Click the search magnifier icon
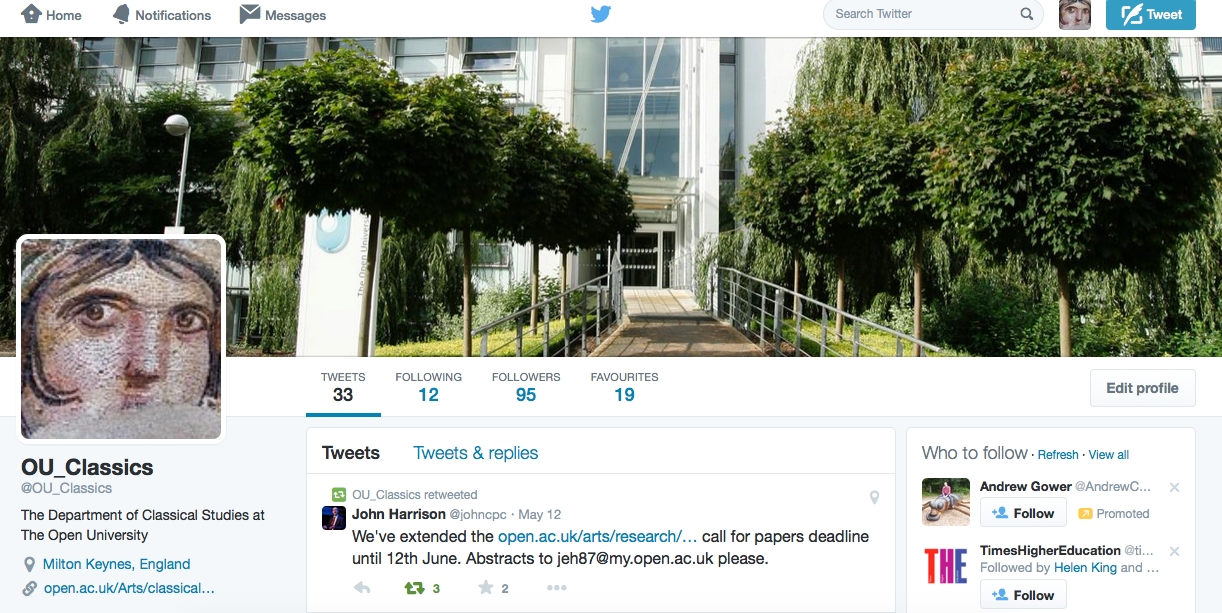The height and width of the screenshot is (613, 1222). click(1026, 14)
